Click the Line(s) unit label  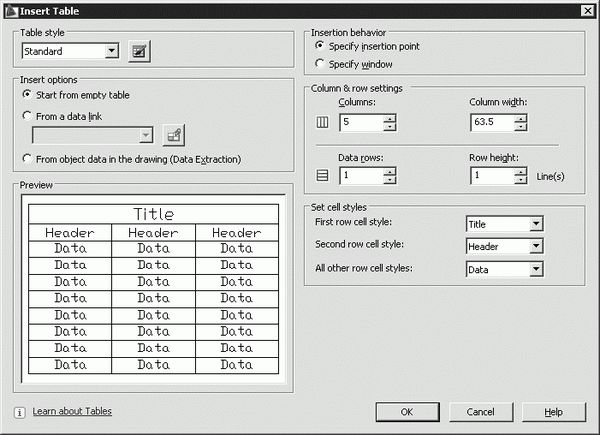coord(550,176)
